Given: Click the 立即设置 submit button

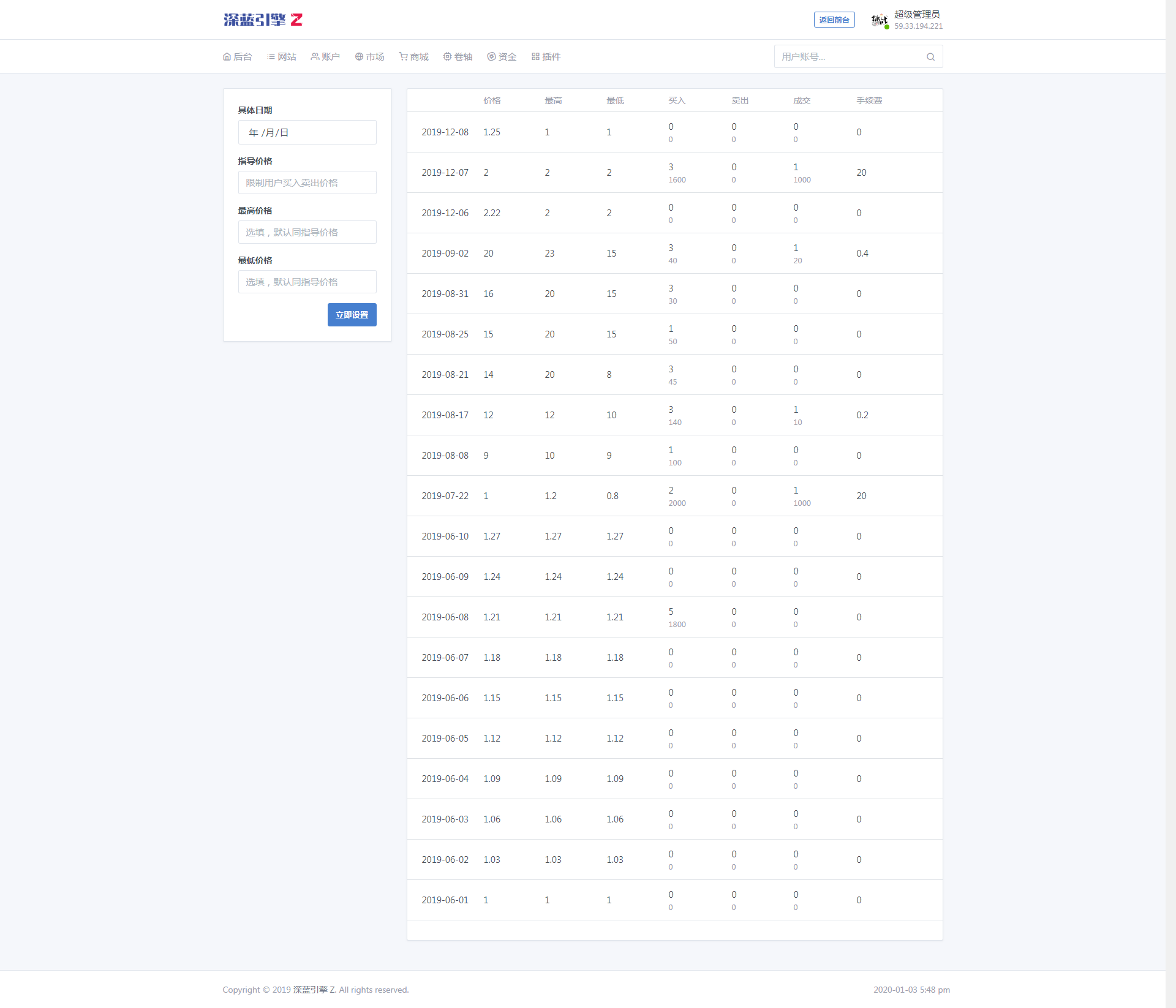Looking at the screenshot, I should [352, 315].
